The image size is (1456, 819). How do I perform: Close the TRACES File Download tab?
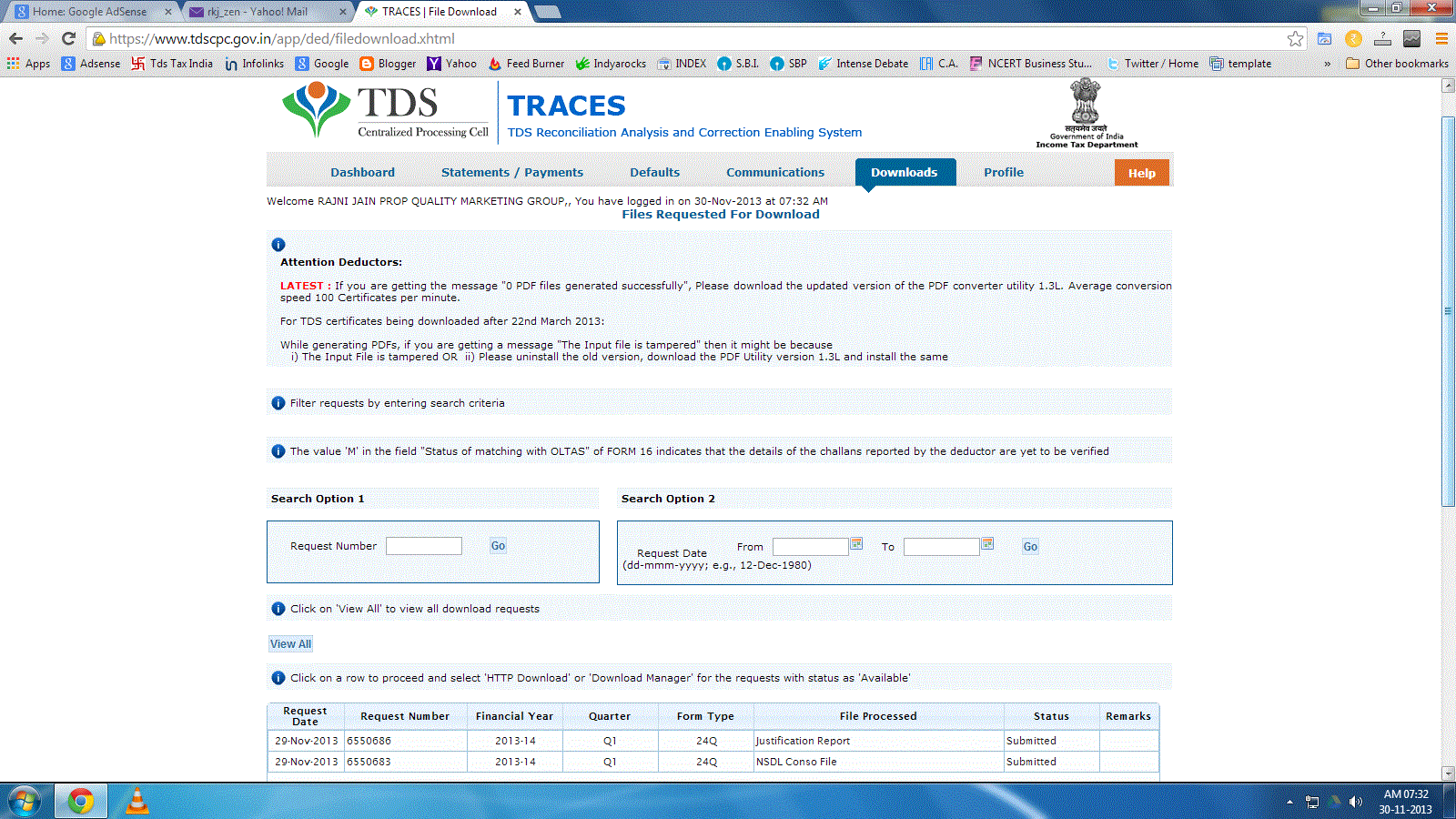pyautogui.click(x=518, y=12)
